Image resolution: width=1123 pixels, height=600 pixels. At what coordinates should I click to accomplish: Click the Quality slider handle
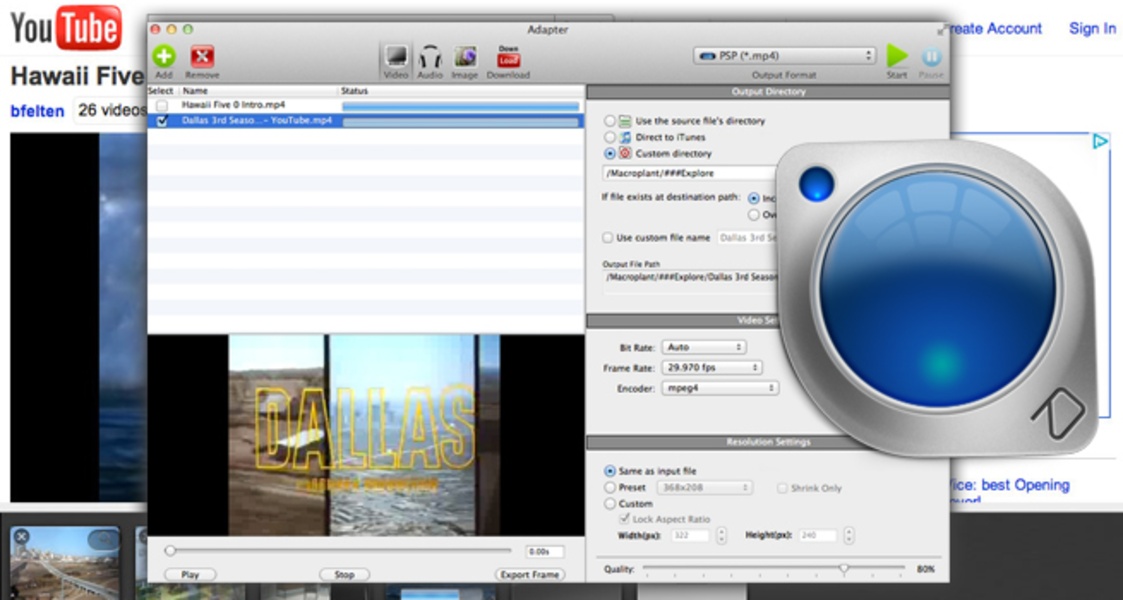pos(844,568)
